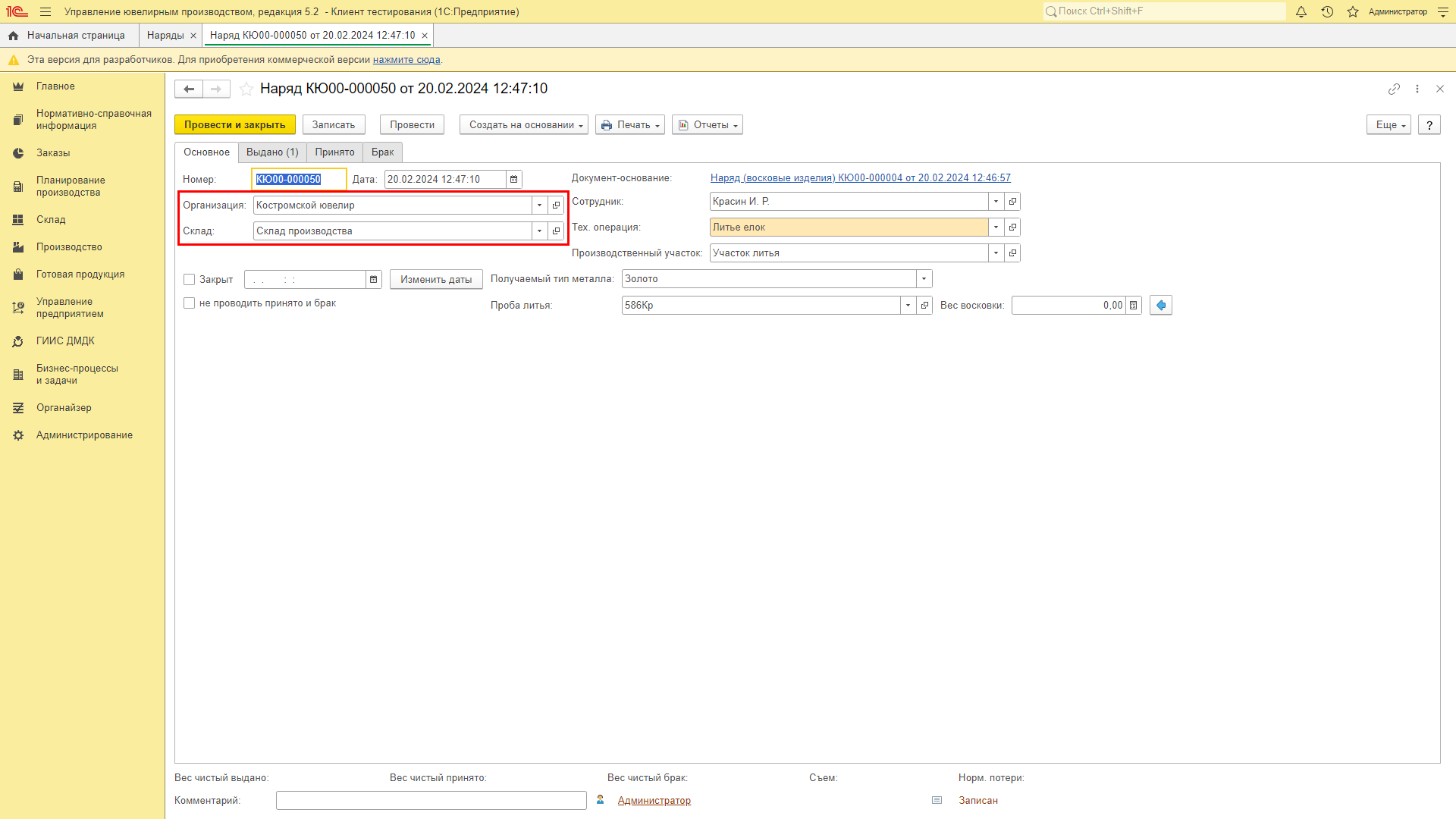This screenshot has height=819, width=1456.
Task: Open Склад section in sidebar
Action: point(51,220)
